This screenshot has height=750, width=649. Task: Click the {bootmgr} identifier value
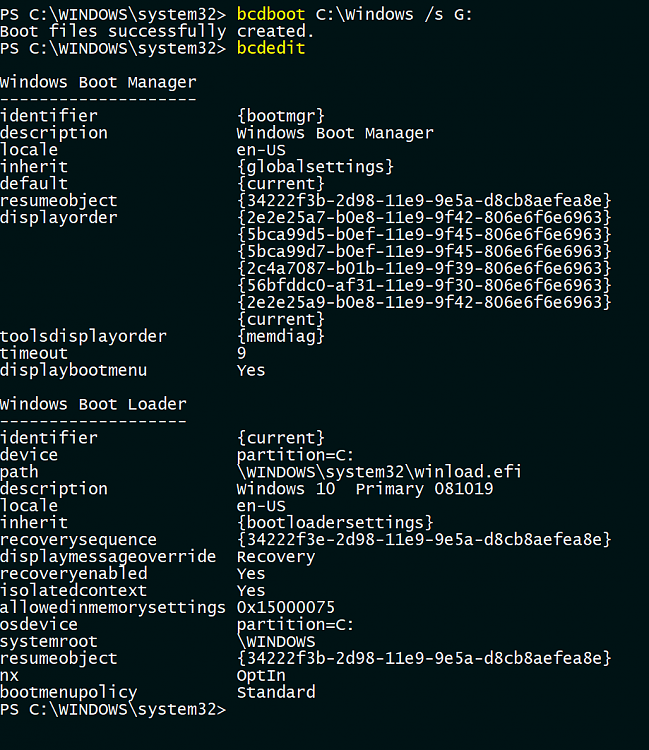pos(281,116)
